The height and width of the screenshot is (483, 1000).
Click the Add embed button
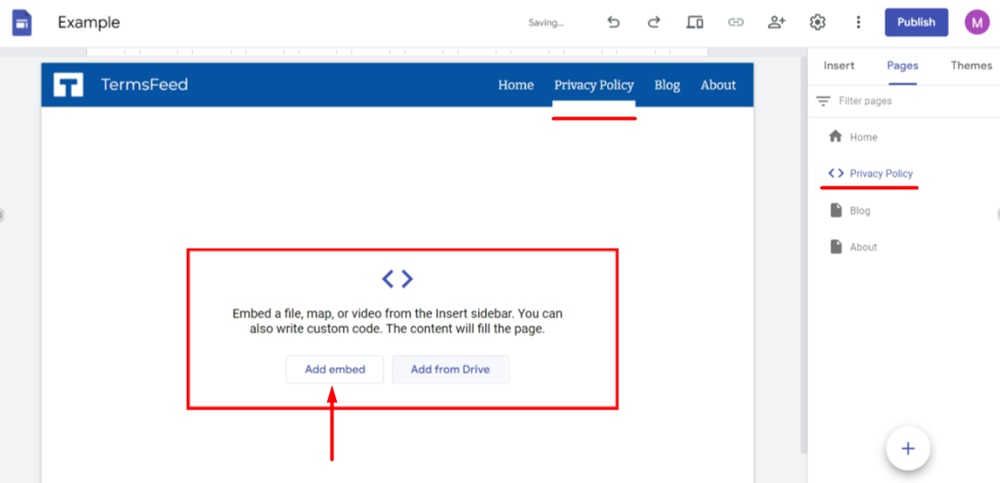[335, 369]
